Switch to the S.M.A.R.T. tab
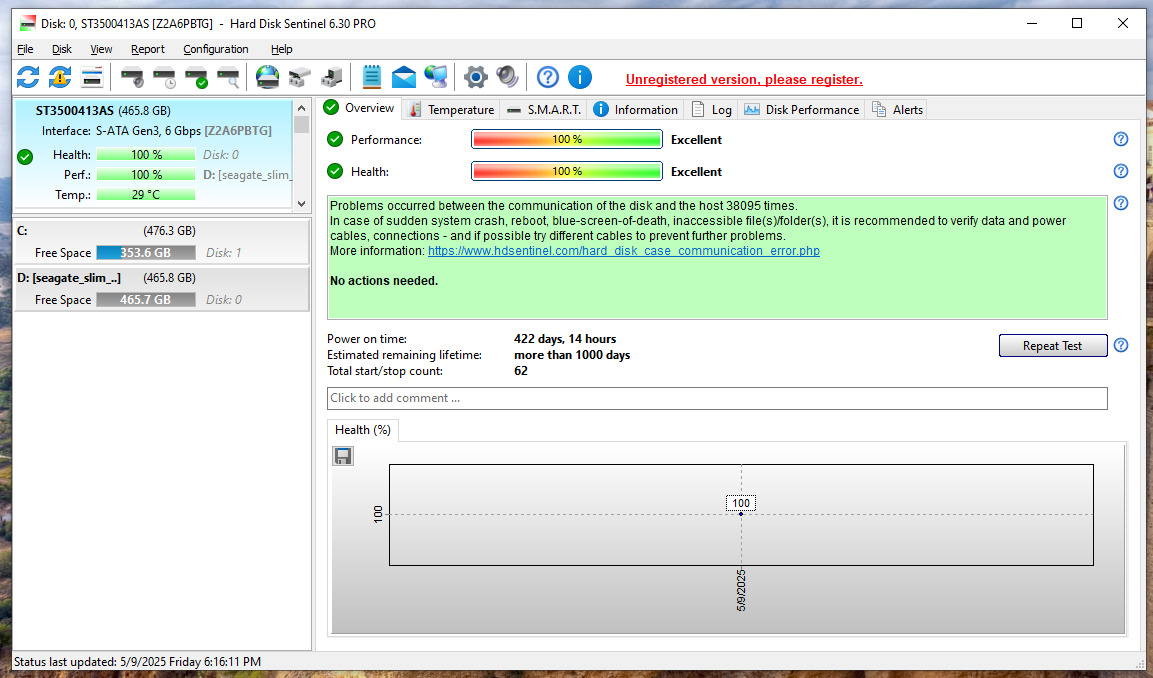The width and height of the screenshot is (1153, 678). tap(544, 110)
